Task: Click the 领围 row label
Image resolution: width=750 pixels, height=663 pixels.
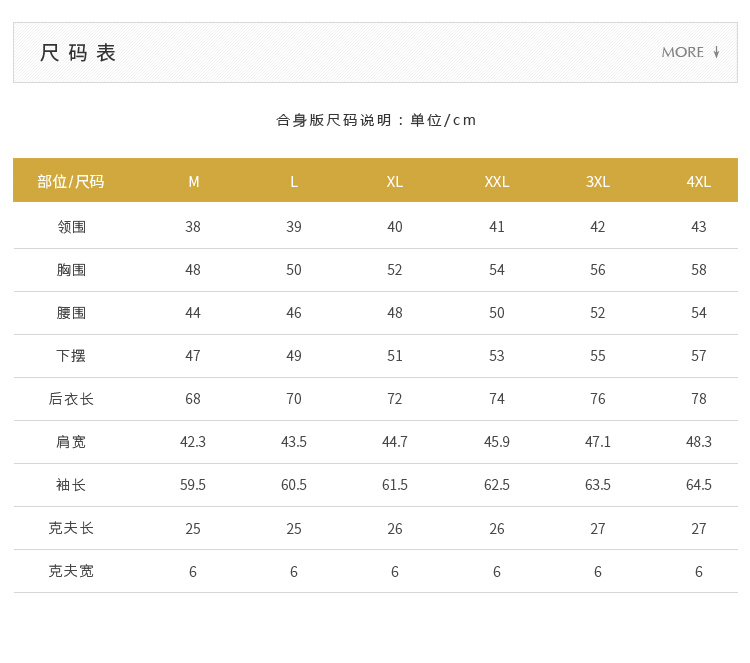Action: pyautogui.click(x=71, y=226)
